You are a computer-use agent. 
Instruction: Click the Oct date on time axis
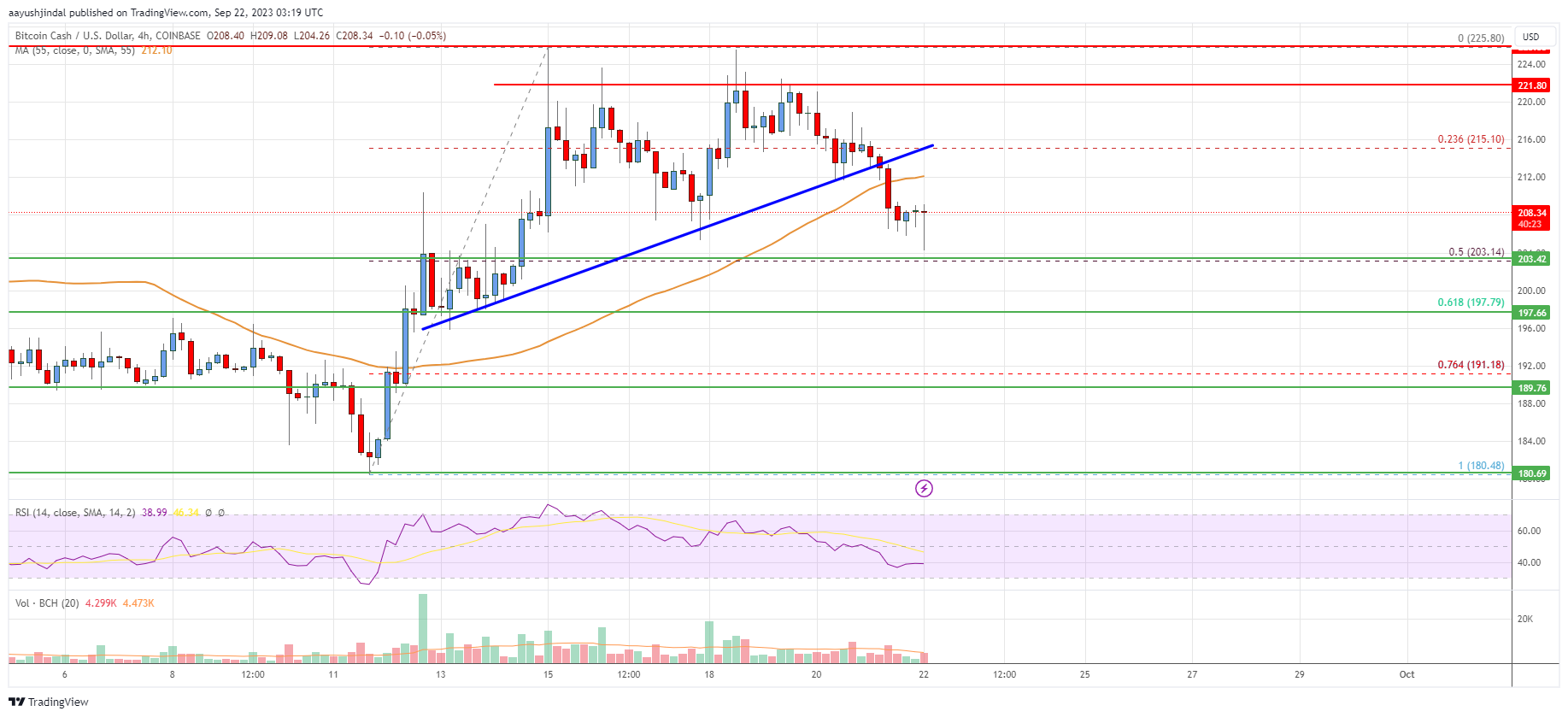point(1407,674)
